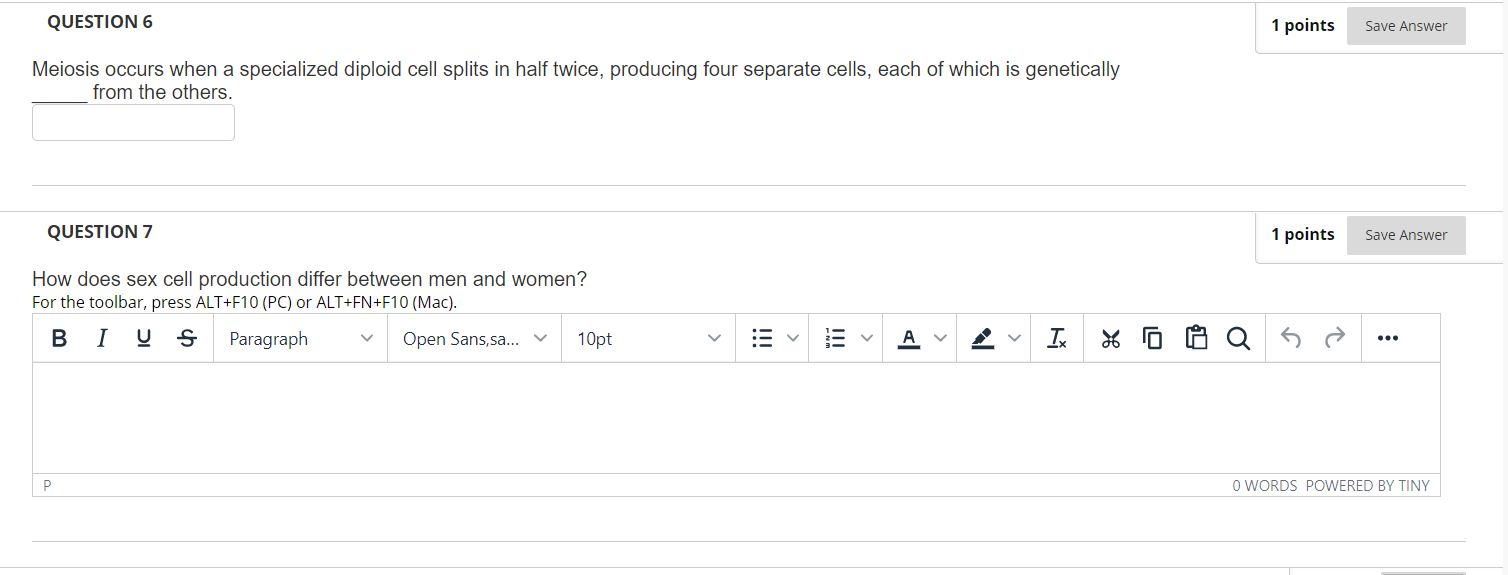Screen dimensions: 1508x575
Task: Toggle bold formatting in the editor
Action: coord(59,339)
